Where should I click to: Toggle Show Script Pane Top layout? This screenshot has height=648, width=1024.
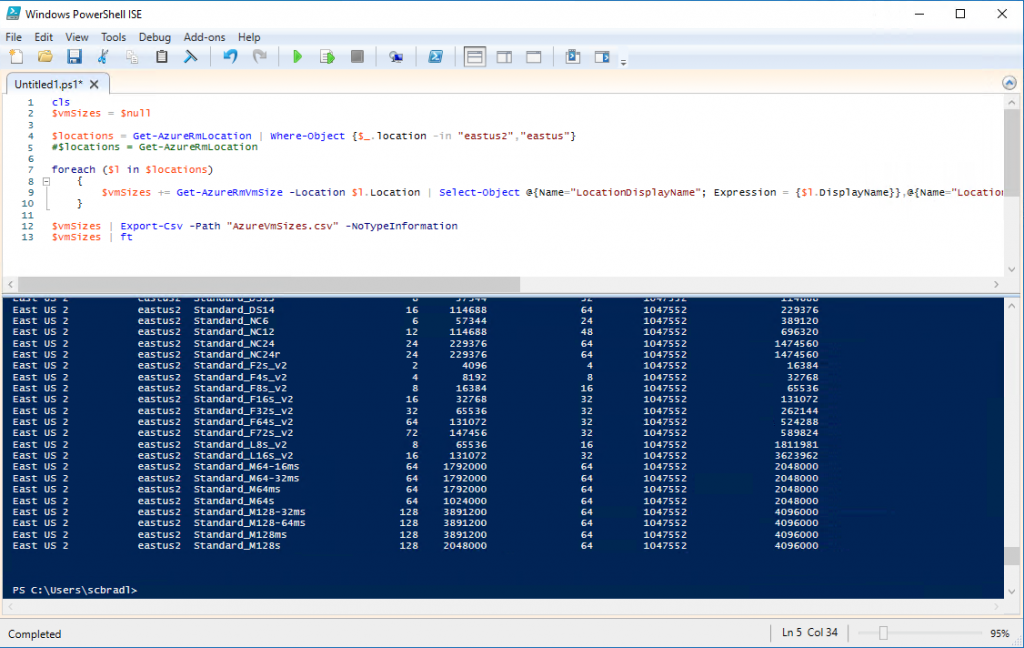[475, 57]
